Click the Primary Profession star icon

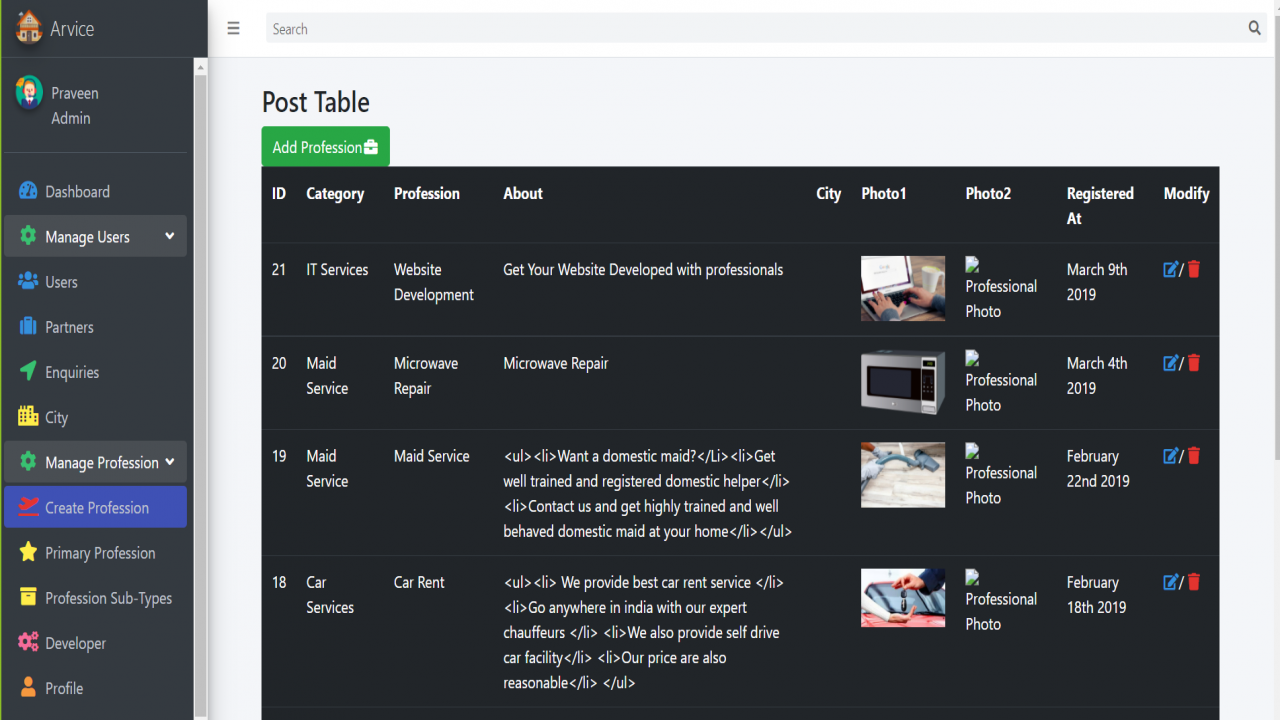point(28,552)
